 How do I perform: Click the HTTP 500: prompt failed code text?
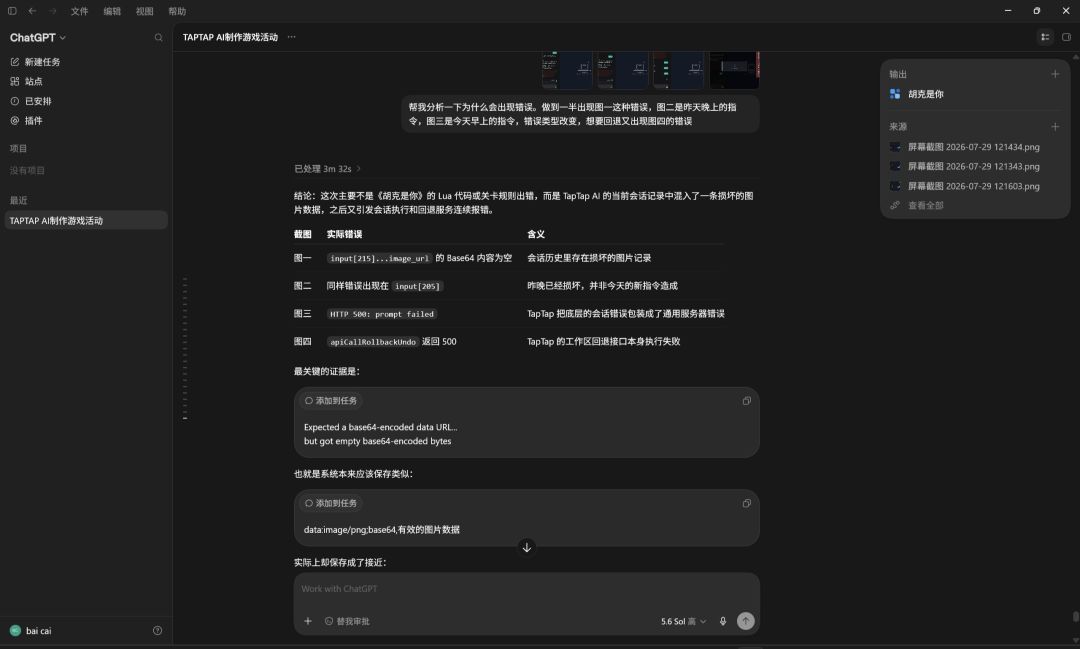click(x=382, y=314)
